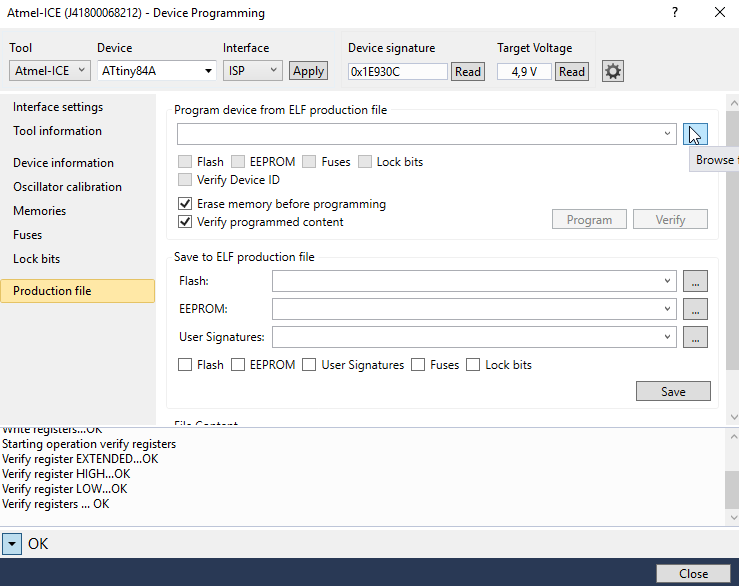This screenshot has width=739, height=586.
Task: Browse for Flash file to save
Action: 695,281
